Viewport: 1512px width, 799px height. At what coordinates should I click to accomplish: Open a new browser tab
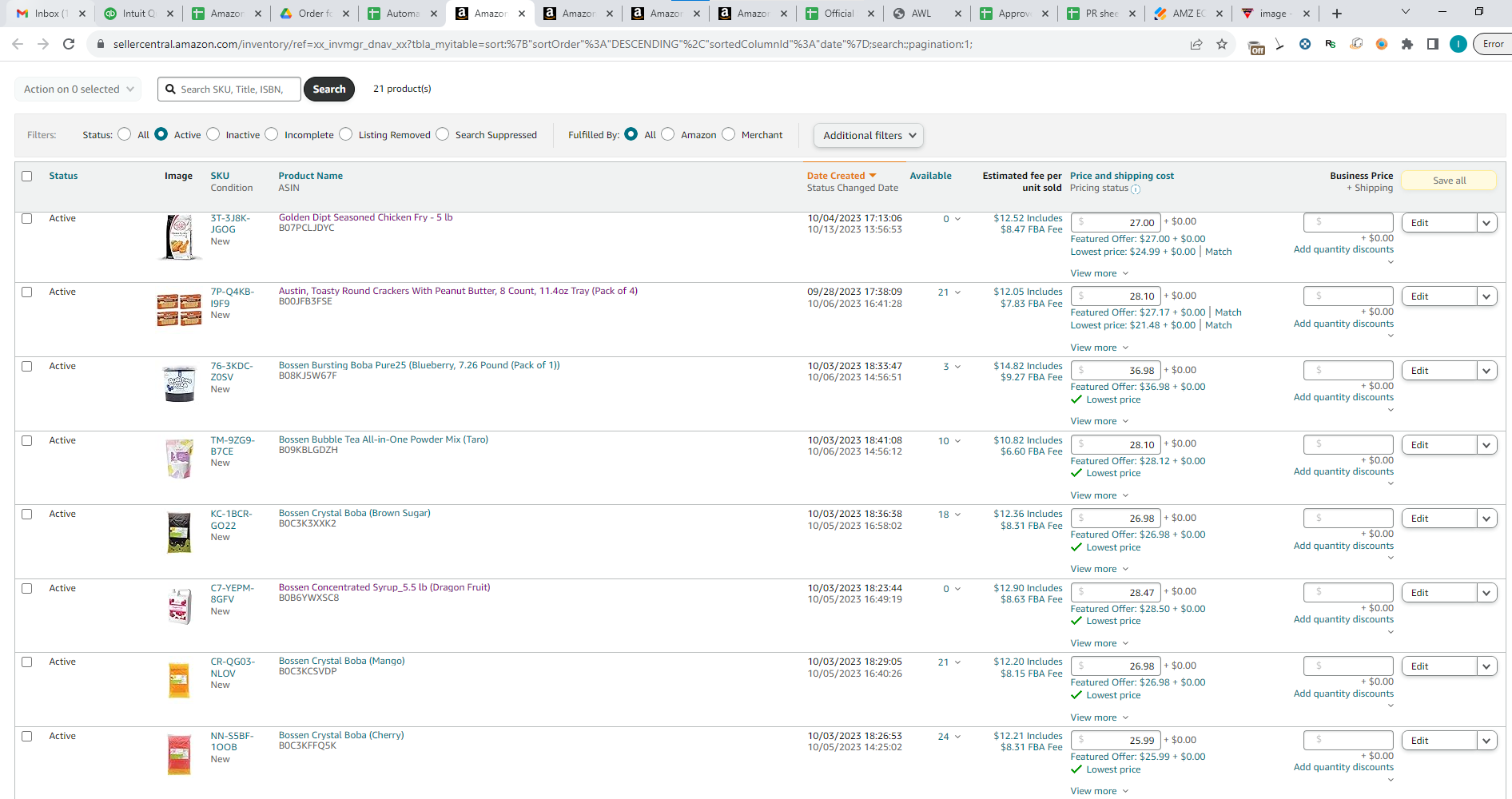tap(1337, 14)
